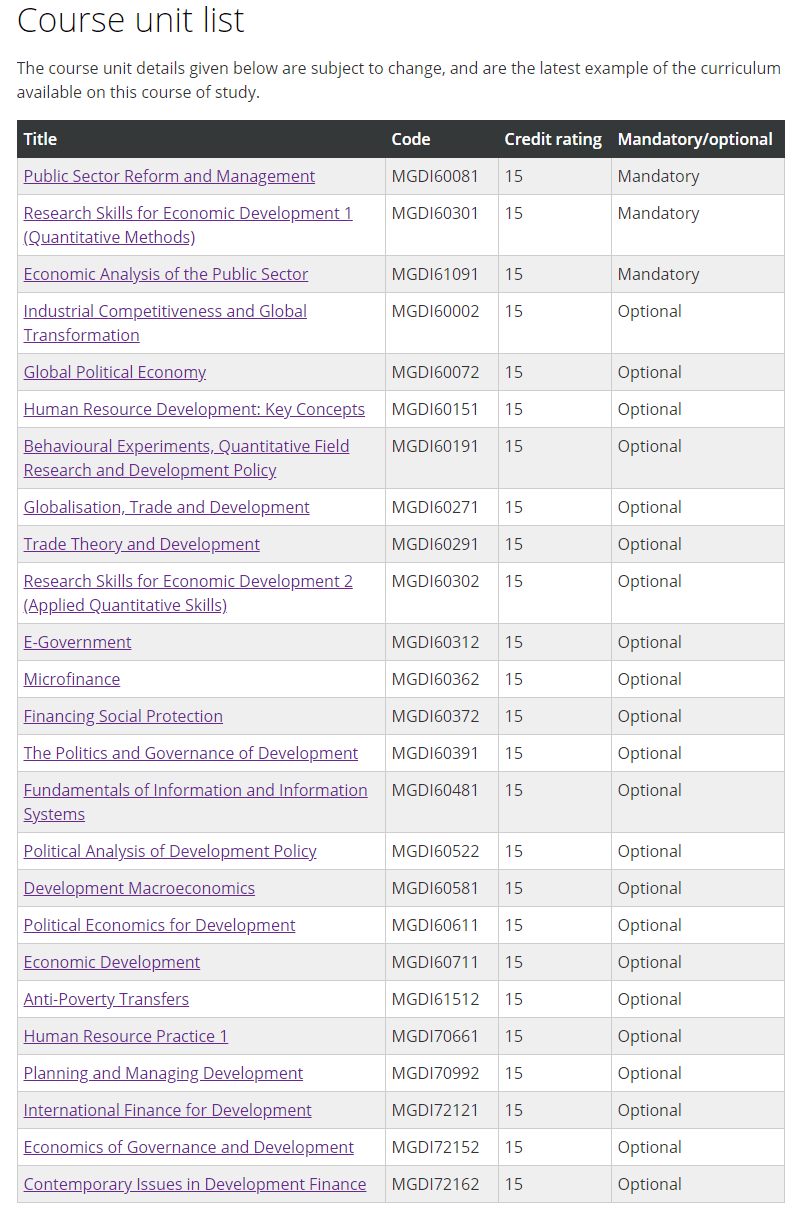This screenshot has height=1224, width=806.
Task: Open Industrial Competitiveness and Global Transformation
Action: pos(165,311)
